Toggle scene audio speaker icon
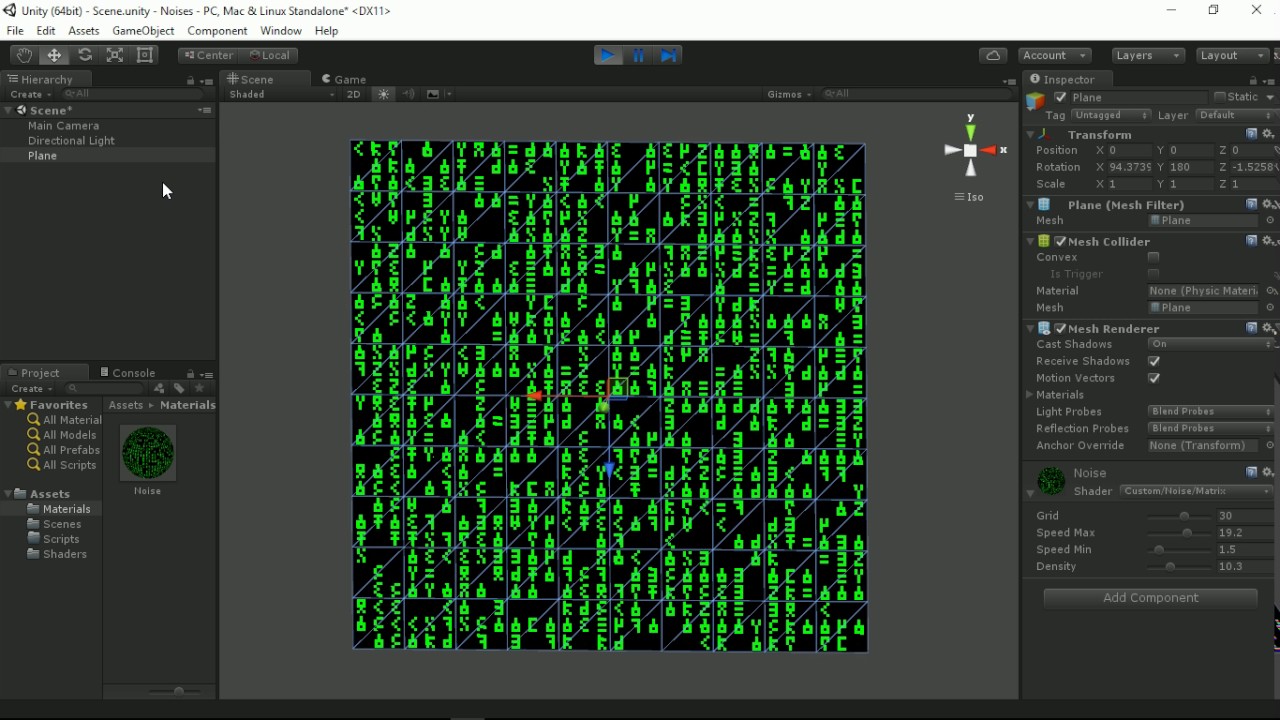This screenshot has height=720, width=1280. pyautogui.click(x=409, y=94)
